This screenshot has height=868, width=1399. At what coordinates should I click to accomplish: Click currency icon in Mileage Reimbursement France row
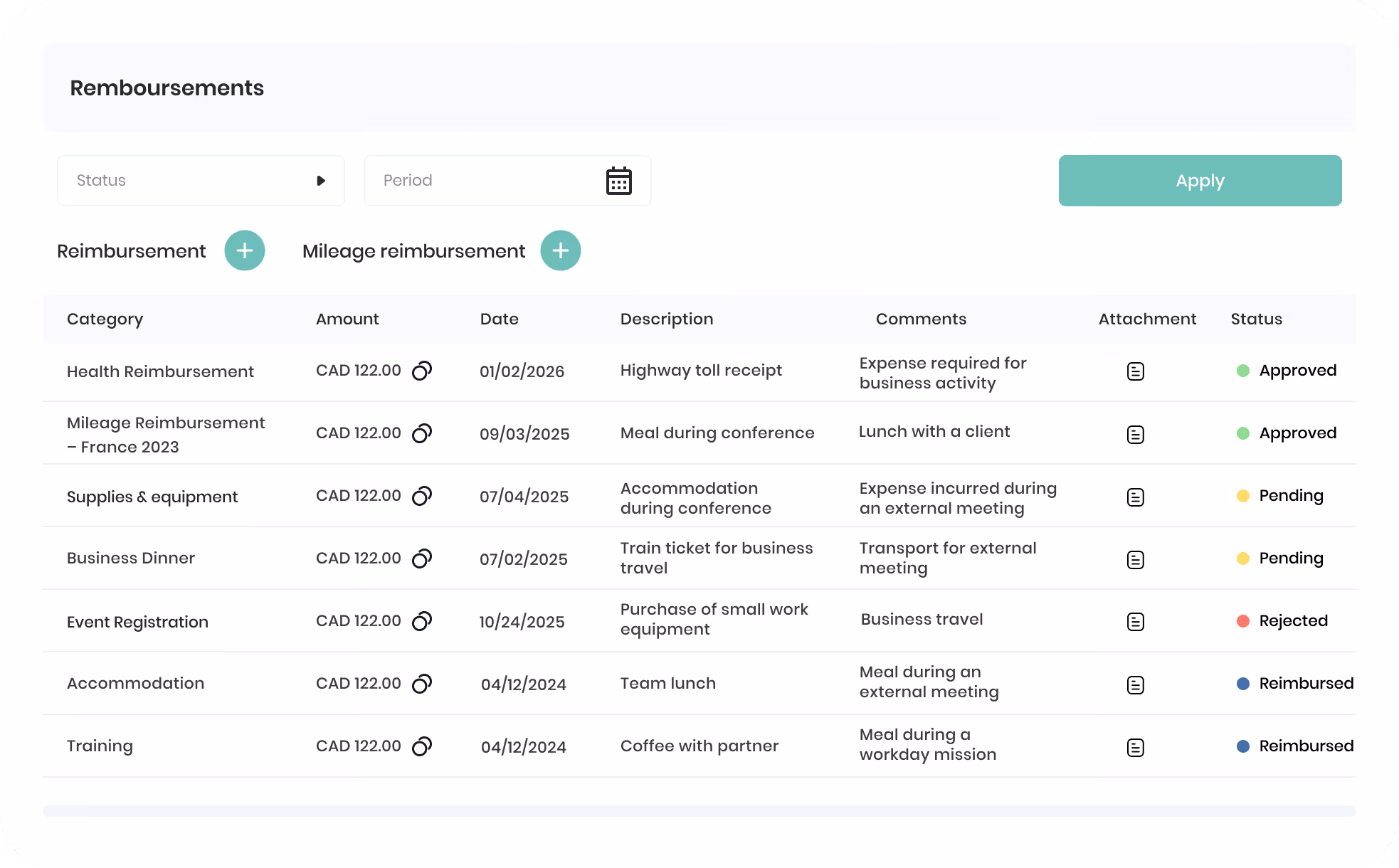tap(423, 433)
